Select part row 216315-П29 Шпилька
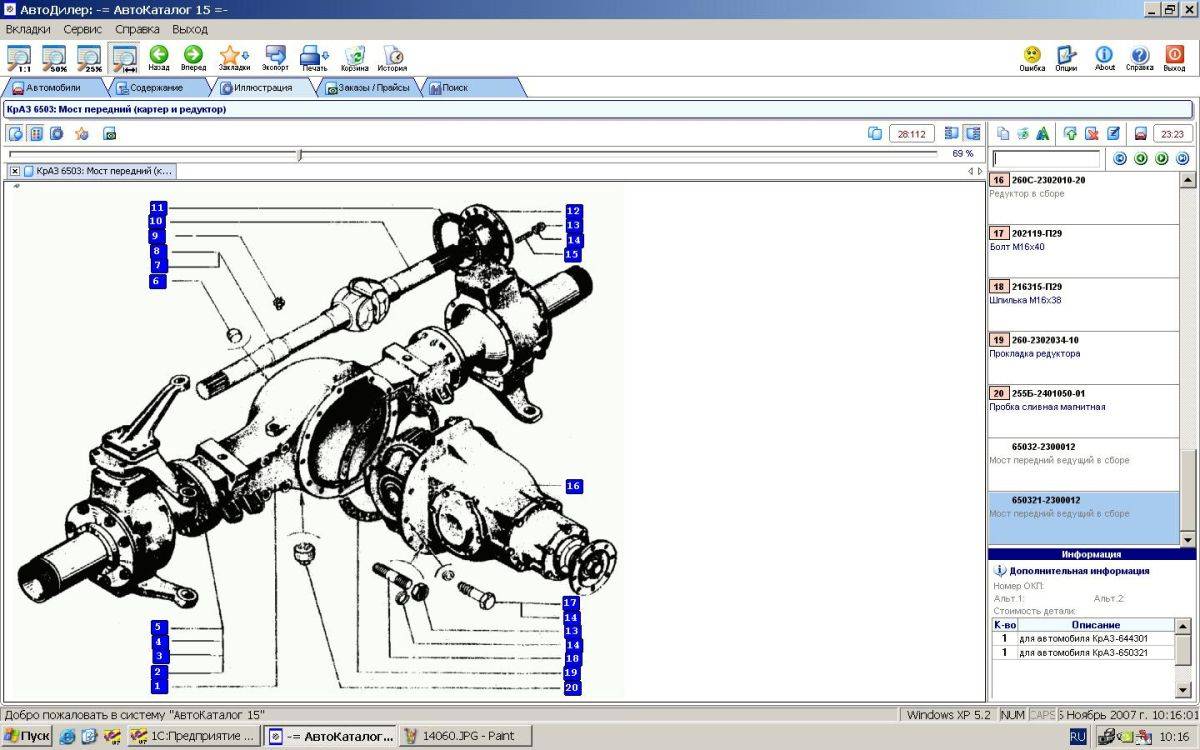 (1084, 305)
